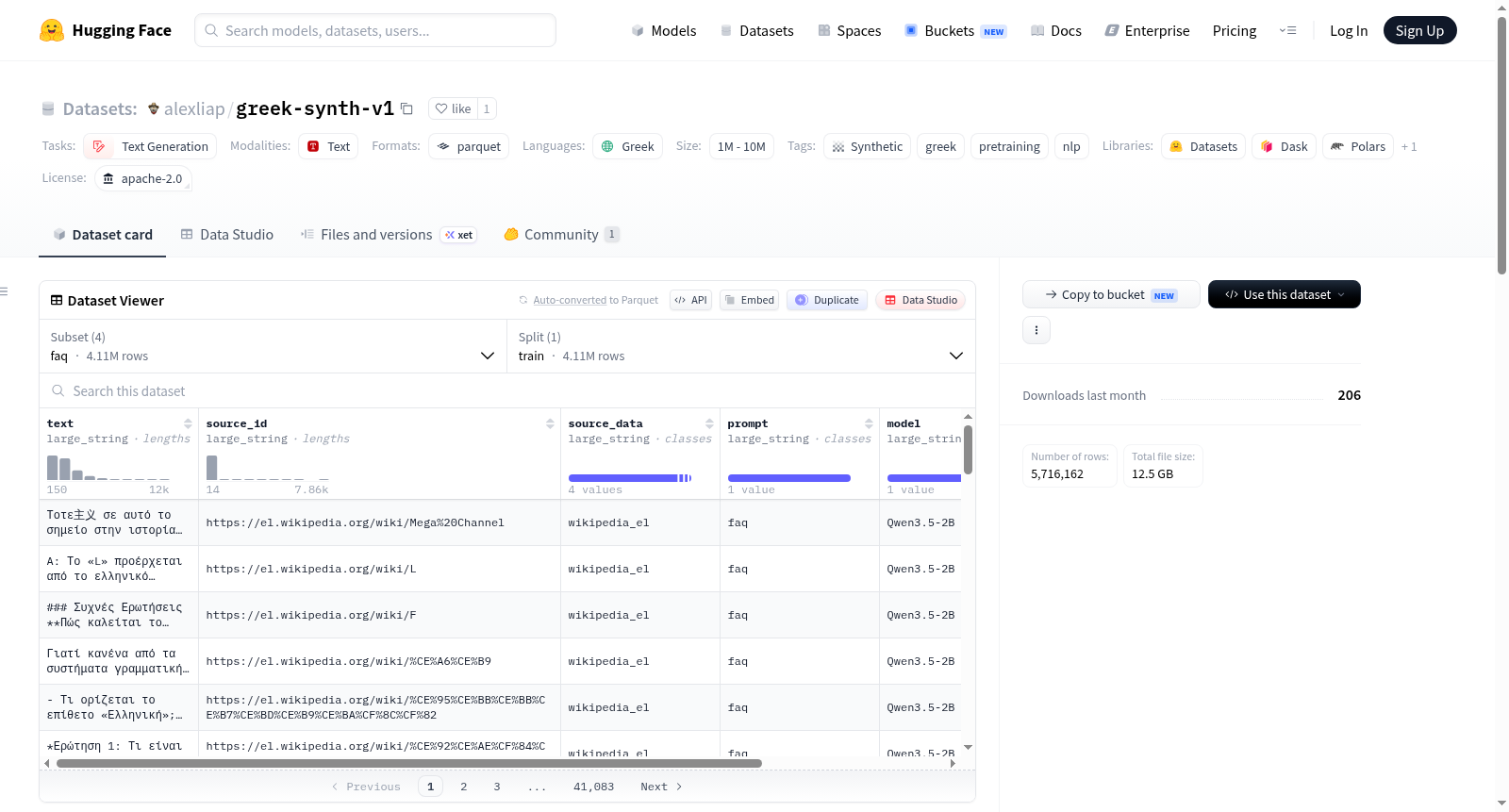Expand the Use this dataset dropdown
The height and width of the screenshot is (812, 1509).
click(x=1284, y=294)
